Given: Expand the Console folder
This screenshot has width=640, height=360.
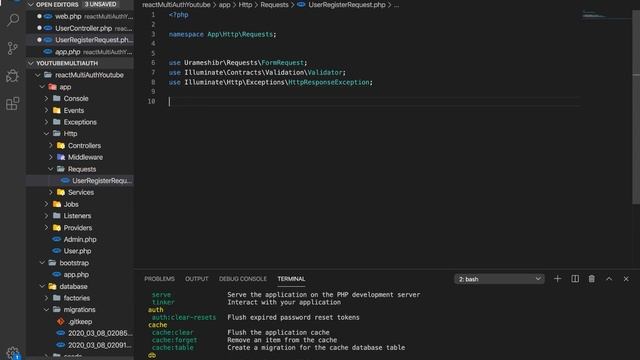Looking at the screenshot, I should tap(47, 99).
